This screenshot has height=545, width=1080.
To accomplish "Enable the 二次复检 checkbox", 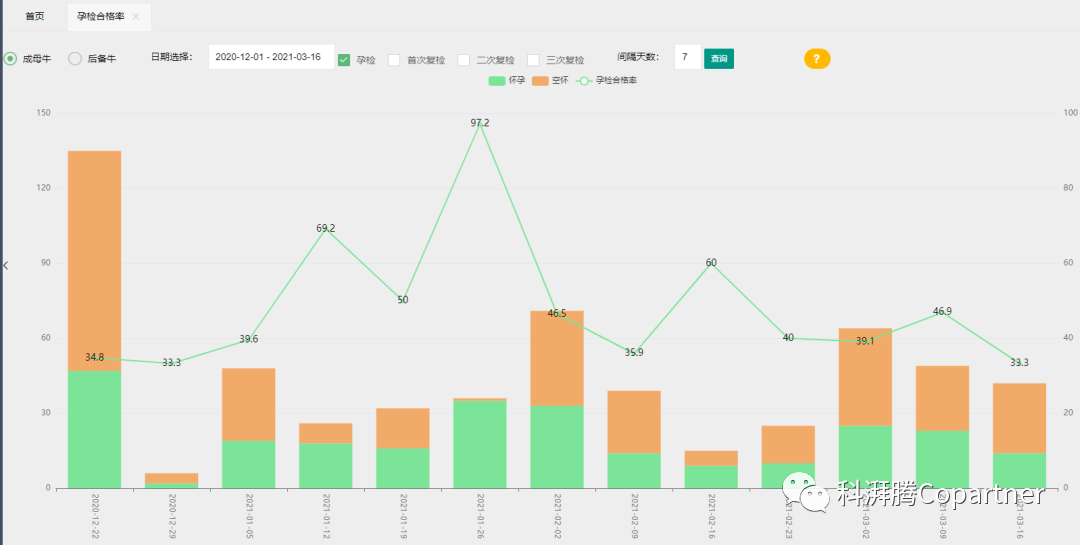I will 464,60.
